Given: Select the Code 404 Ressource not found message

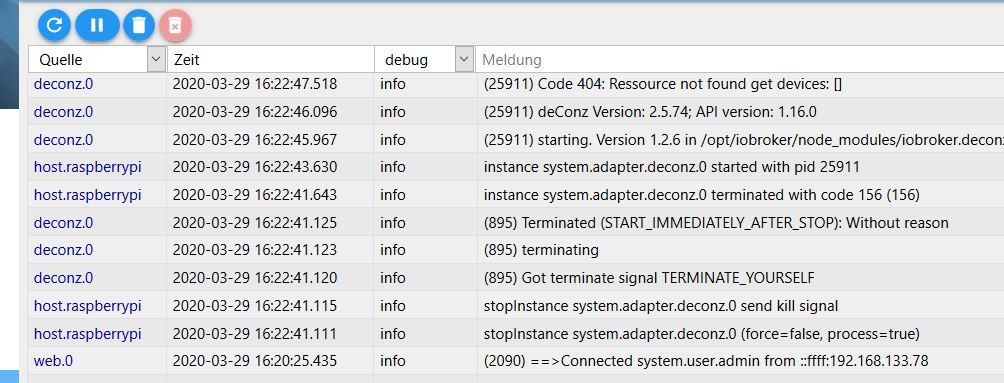Looking at the screenshot, I should (x=663, y=84).
